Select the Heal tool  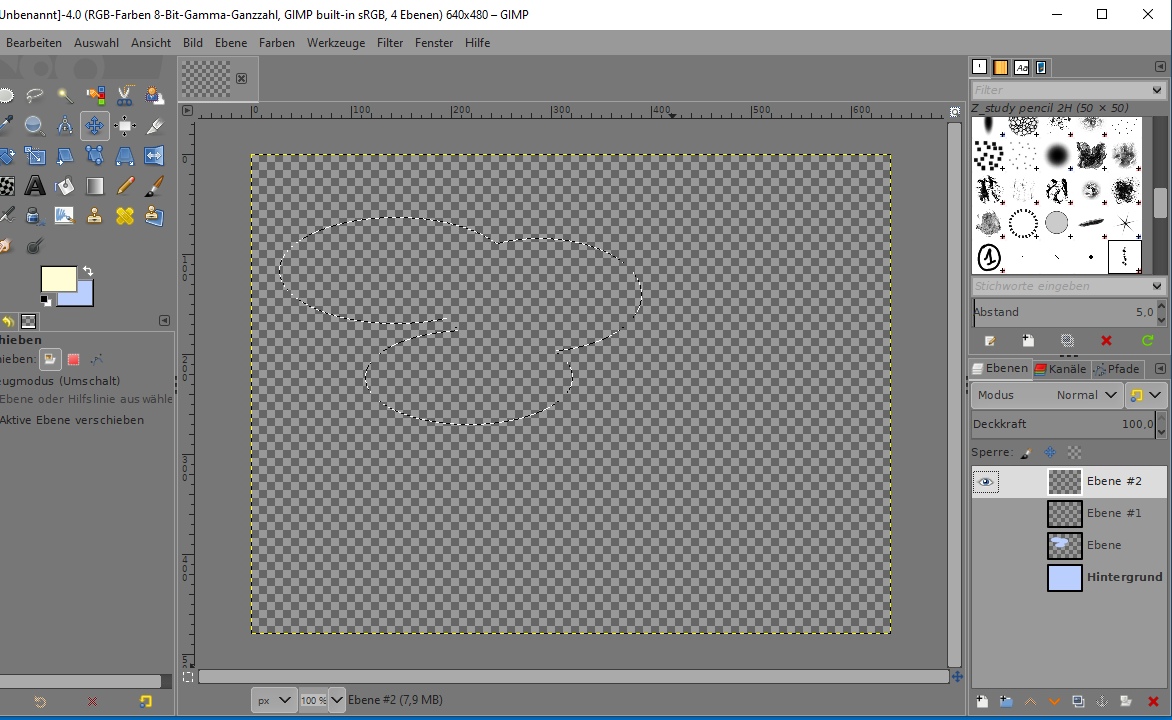coord(125,216)
